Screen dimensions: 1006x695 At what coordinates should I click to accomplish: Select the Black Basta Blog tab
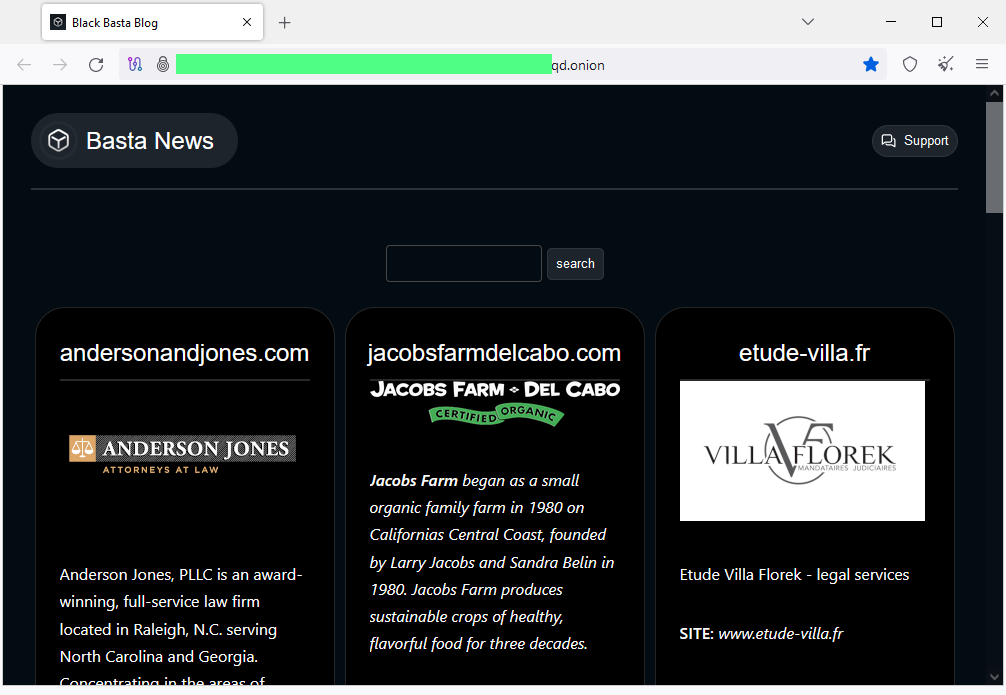[152, 22]
